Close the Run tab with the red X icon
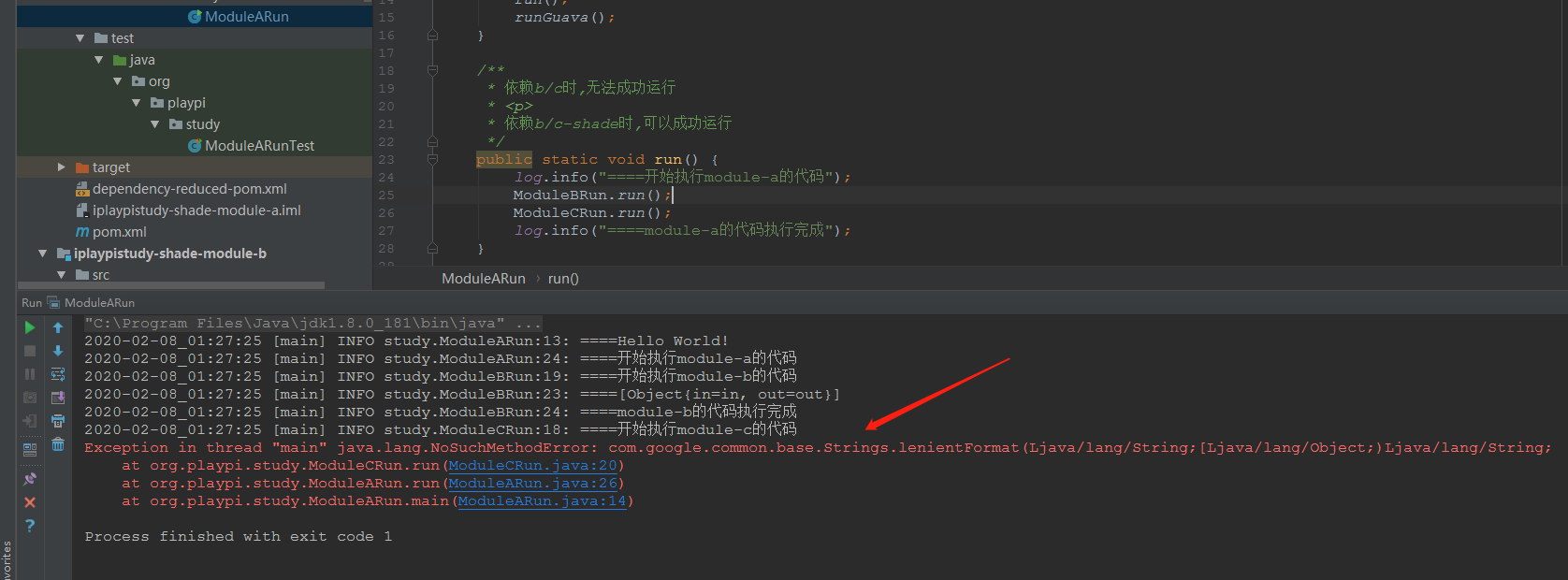 pos(30,502)
